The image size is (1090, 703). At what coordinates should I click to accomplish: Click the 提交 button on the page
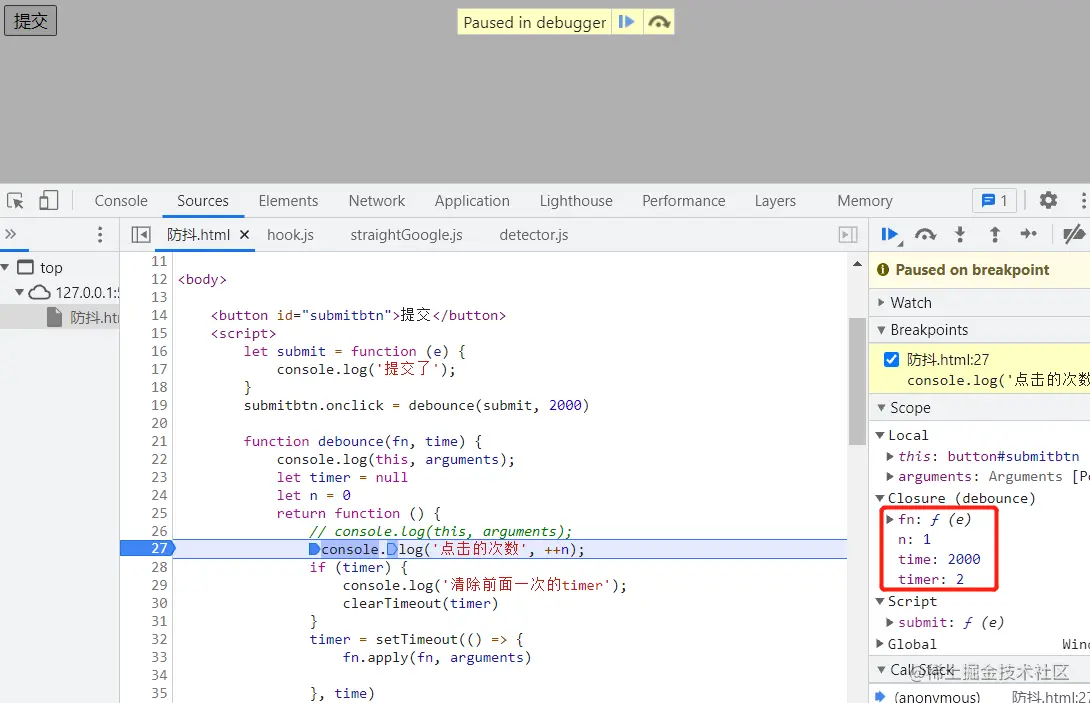[31, 20]
